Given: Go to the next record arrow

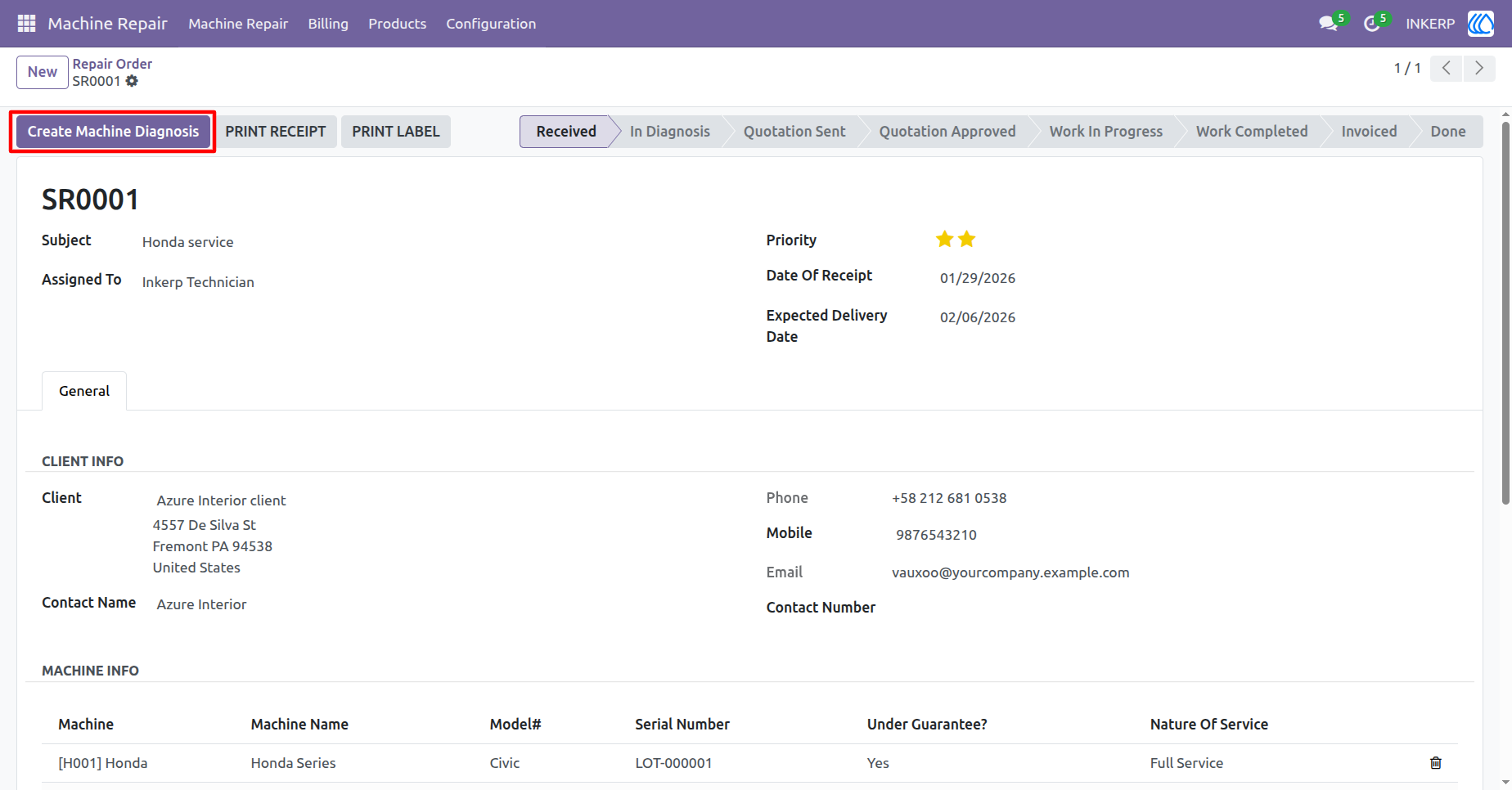Looking at the screenshot, I should [x=1479, y=69].
